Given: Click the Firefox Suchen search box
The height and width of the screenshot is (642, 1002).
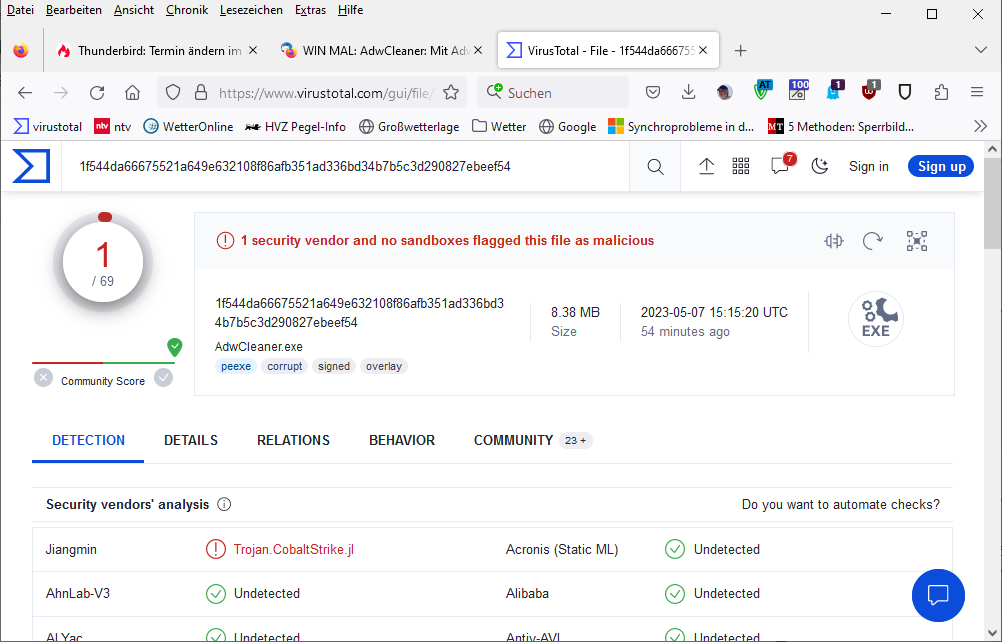Looking at the screenshot, I should pos(553,93).
